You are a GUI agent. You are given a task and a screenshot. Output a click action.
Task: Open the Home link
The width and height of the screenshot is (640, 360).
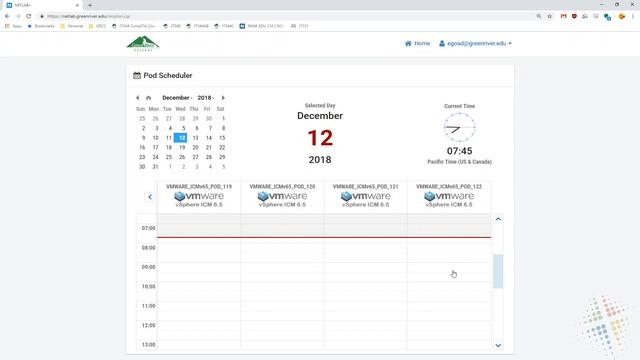pyautogui.click(x=417, y=43)
